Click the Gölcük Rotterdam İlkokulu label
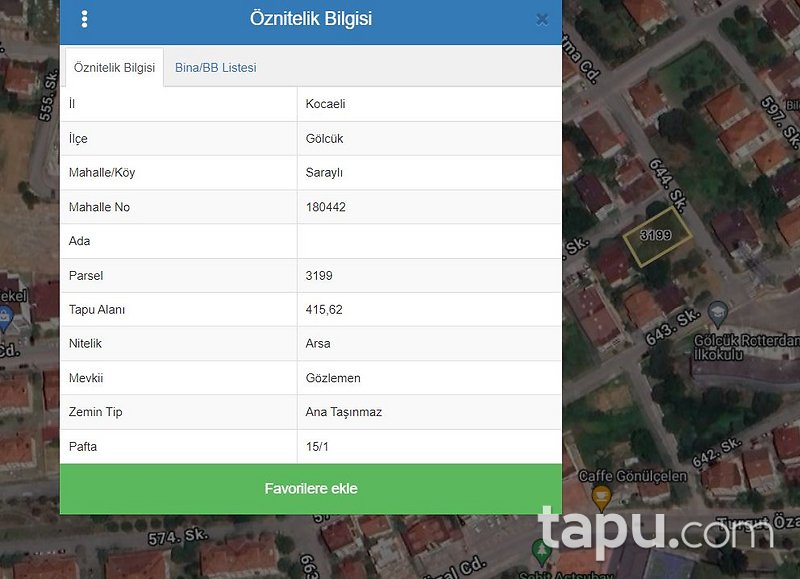 746,347
